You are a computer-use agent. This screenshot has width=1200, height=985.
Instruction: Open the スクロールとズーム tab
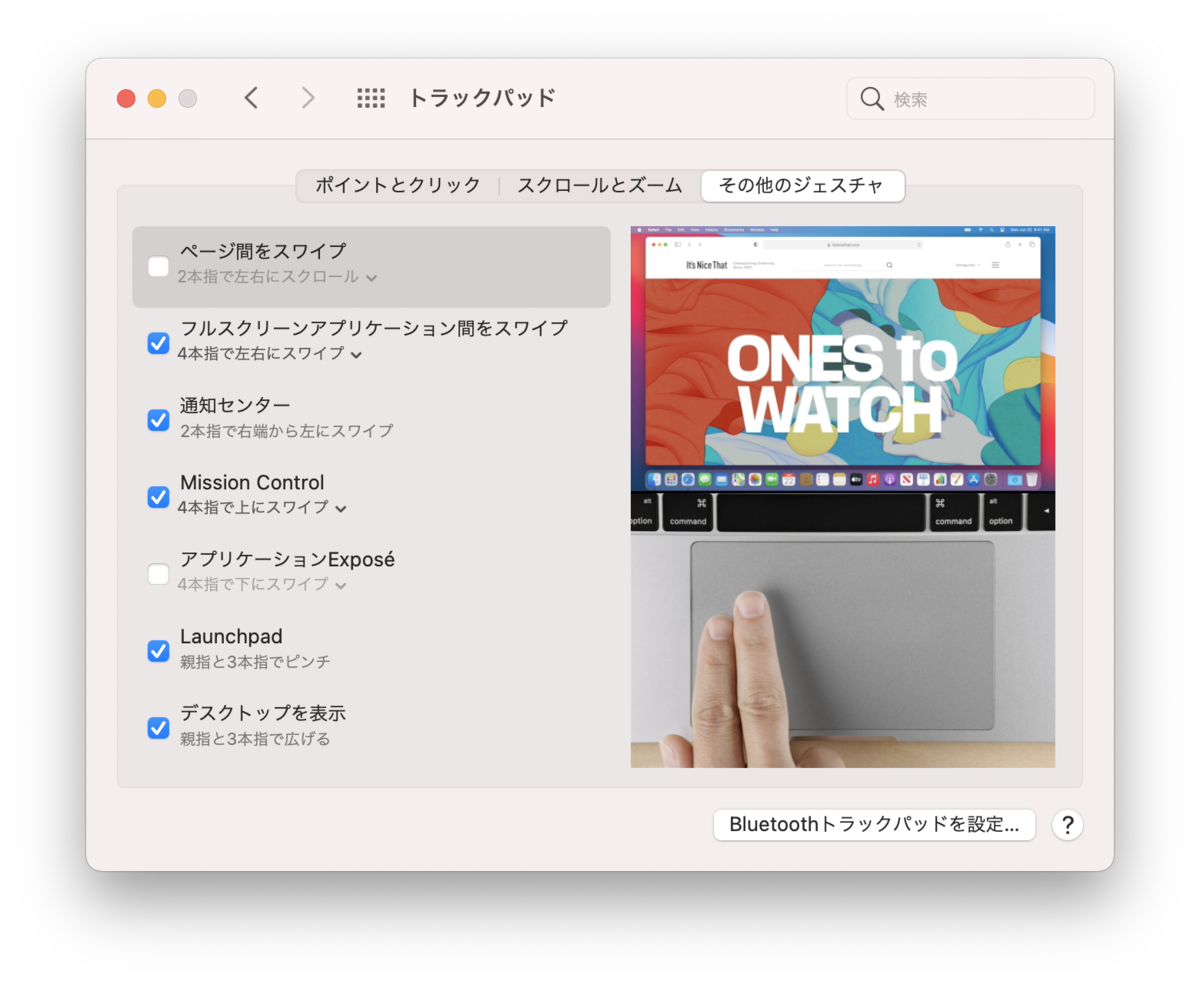tap(598, 186)
